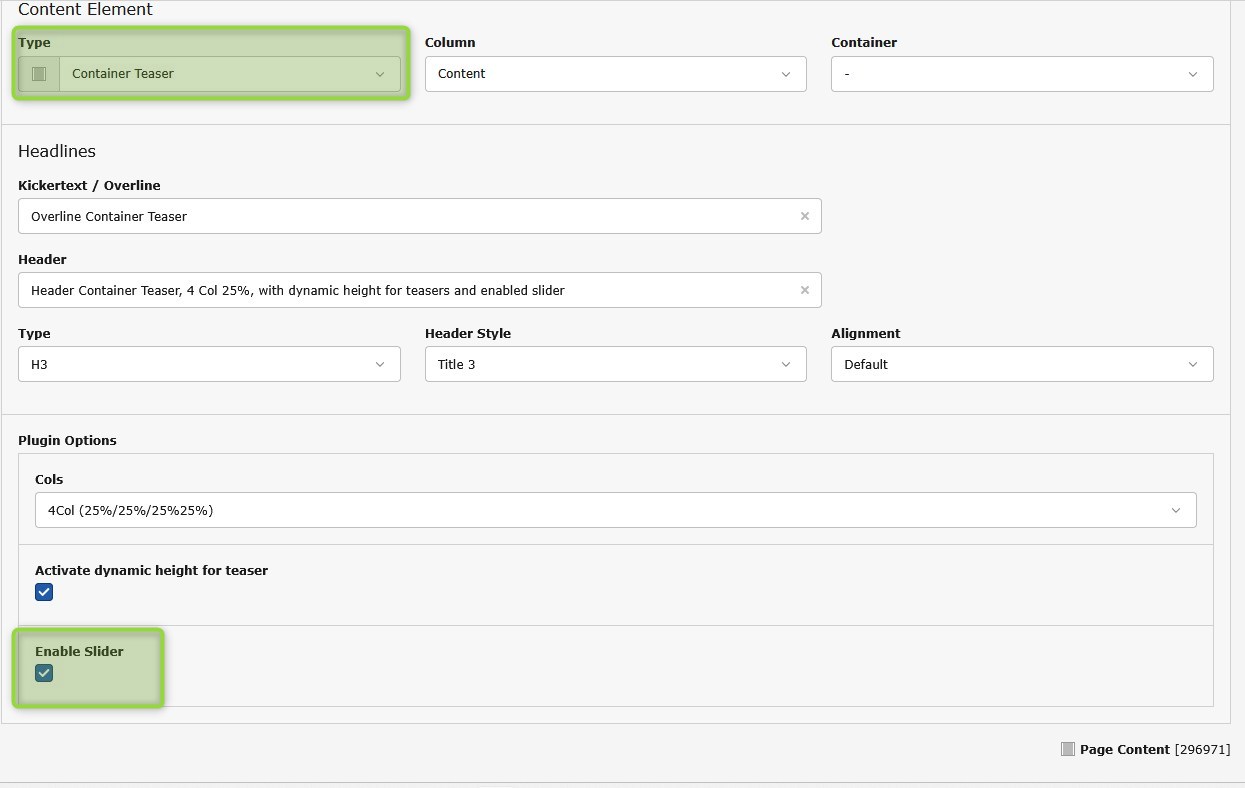Open the H3 header type dropdown
This screenshot has width=1245, height=788.
209,364
